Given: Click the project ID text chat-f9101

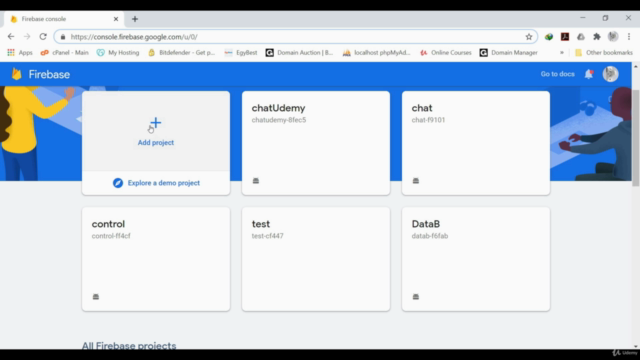Looking at the screenshot, I should tap(428, 120).
